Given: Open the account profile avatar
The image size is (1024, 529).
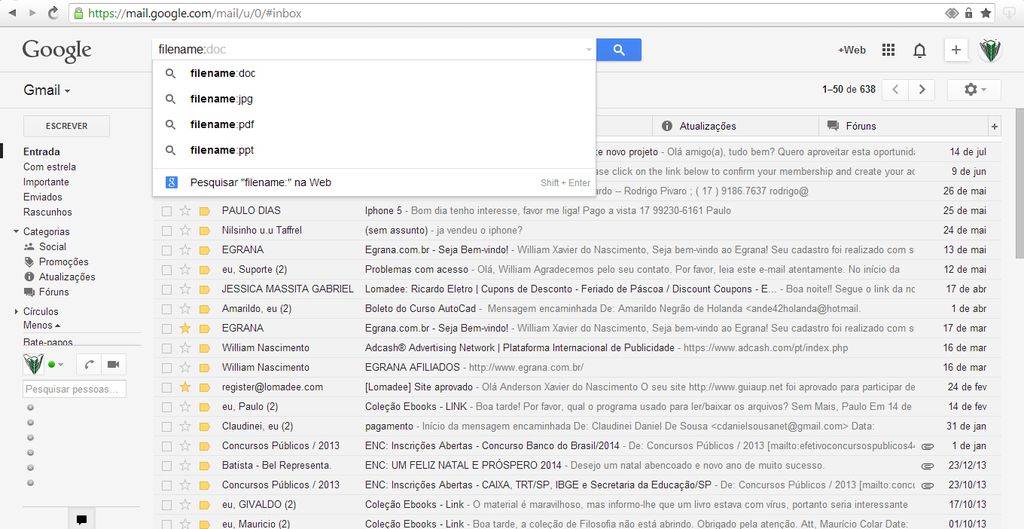Looking at the screenshot, I should (990, 50).
